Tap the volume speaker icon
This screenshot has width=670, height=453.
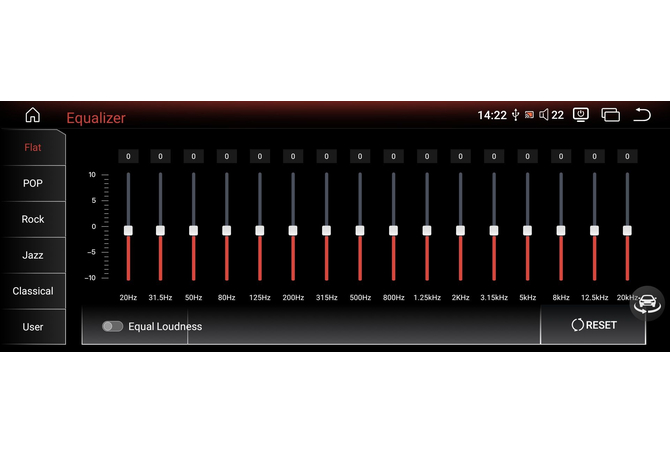544,115
